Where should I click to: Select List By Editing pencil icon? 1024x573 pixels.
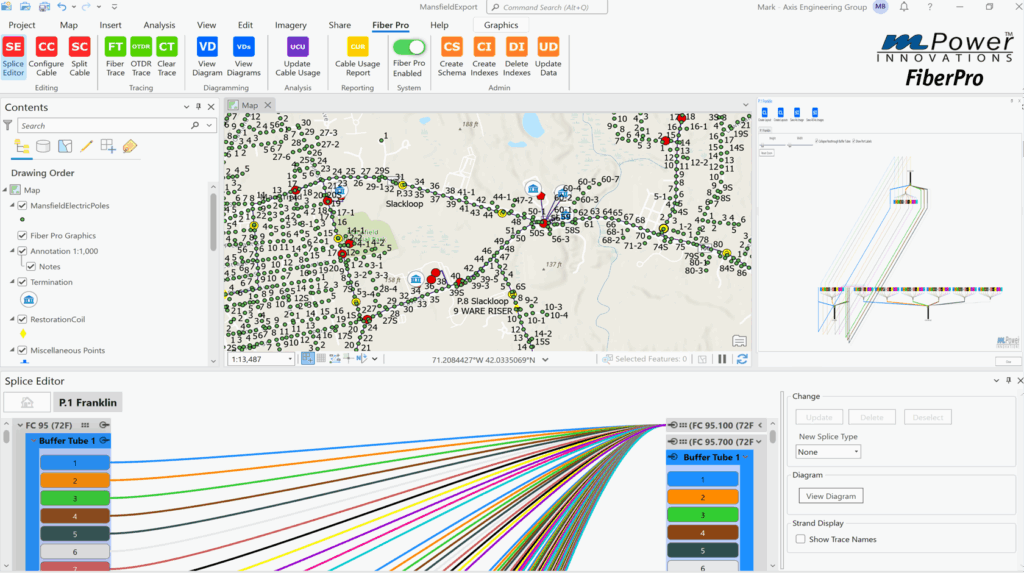click(86, 146)
